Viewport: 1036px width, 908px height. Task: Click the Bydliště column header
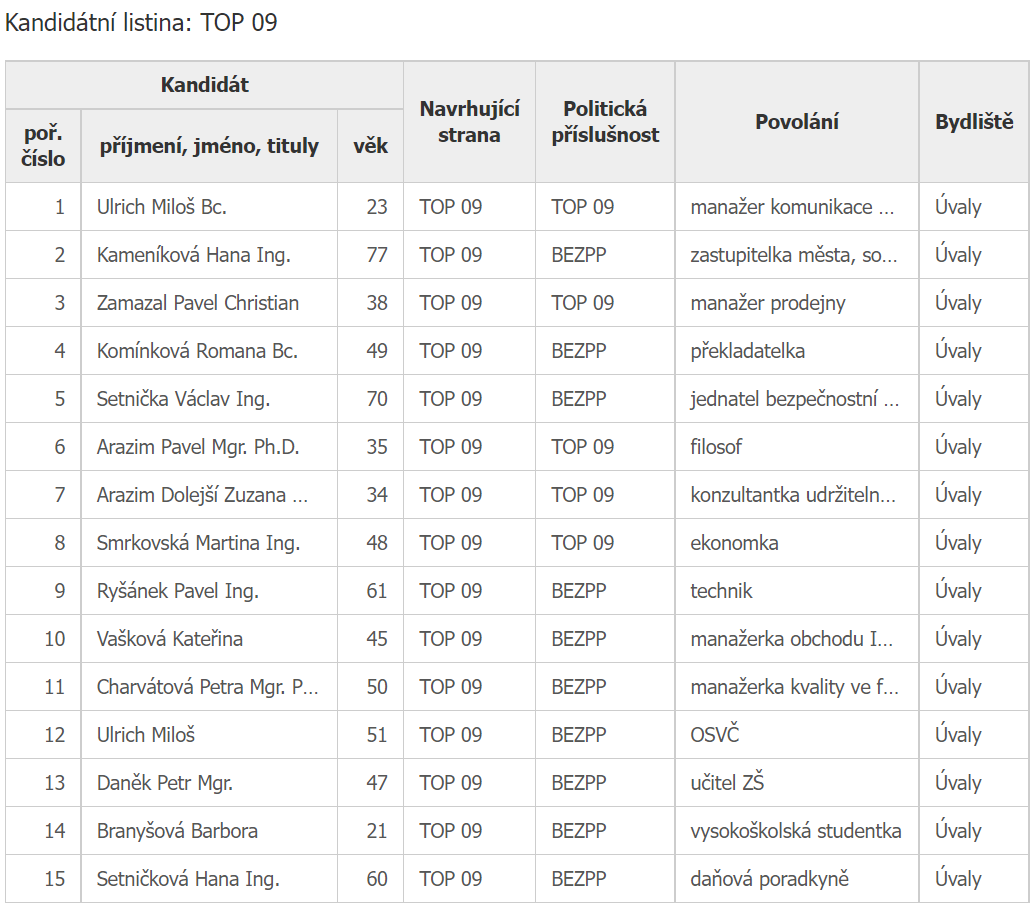[974, 122]
